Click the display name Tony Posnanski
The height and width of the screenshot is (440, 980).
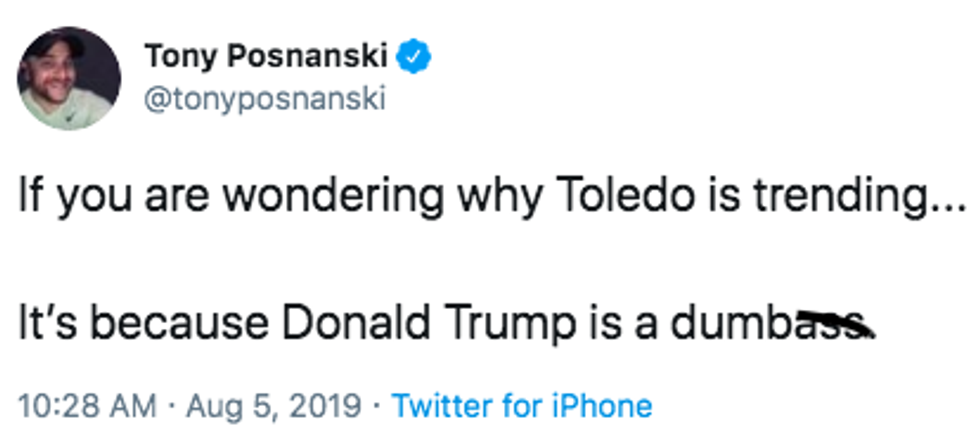(267, 58)
